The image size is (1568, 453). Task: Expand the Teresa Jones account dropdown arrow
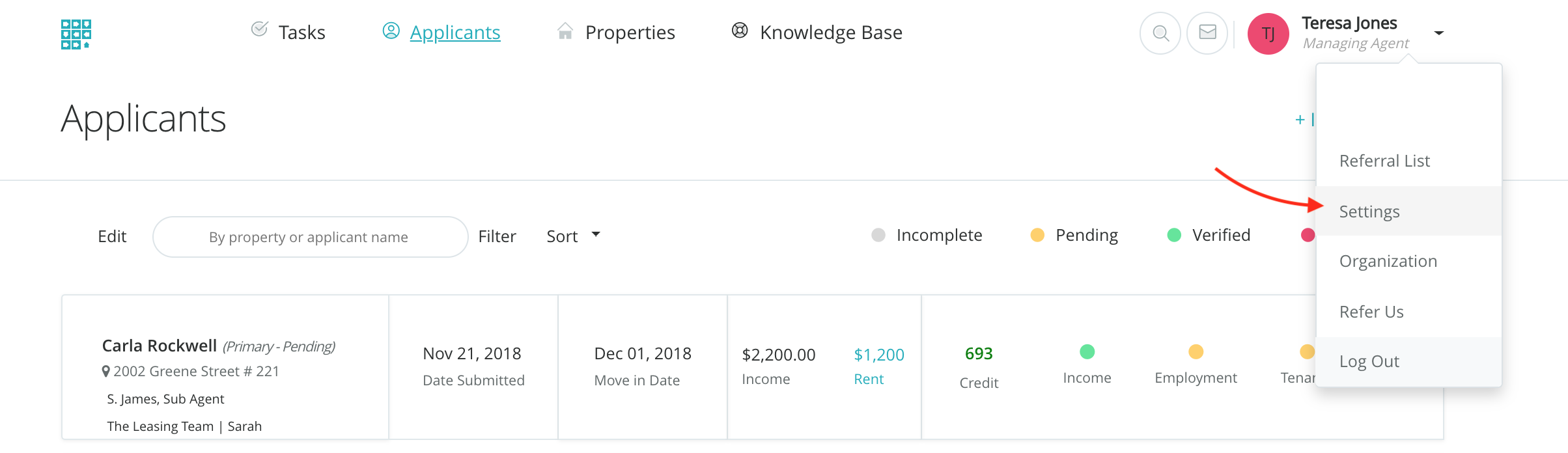click(x=1439, y=33)
